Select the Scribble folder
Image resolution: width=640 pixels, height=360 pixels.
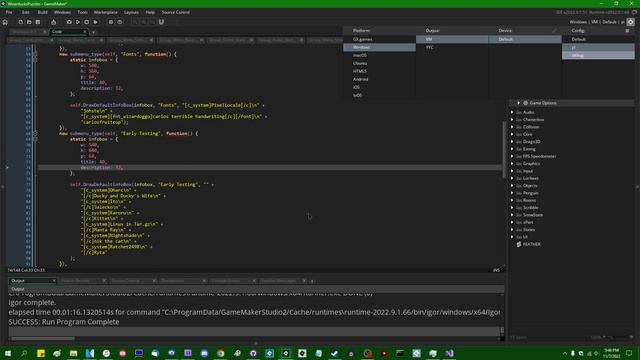[x=531, y=208]
